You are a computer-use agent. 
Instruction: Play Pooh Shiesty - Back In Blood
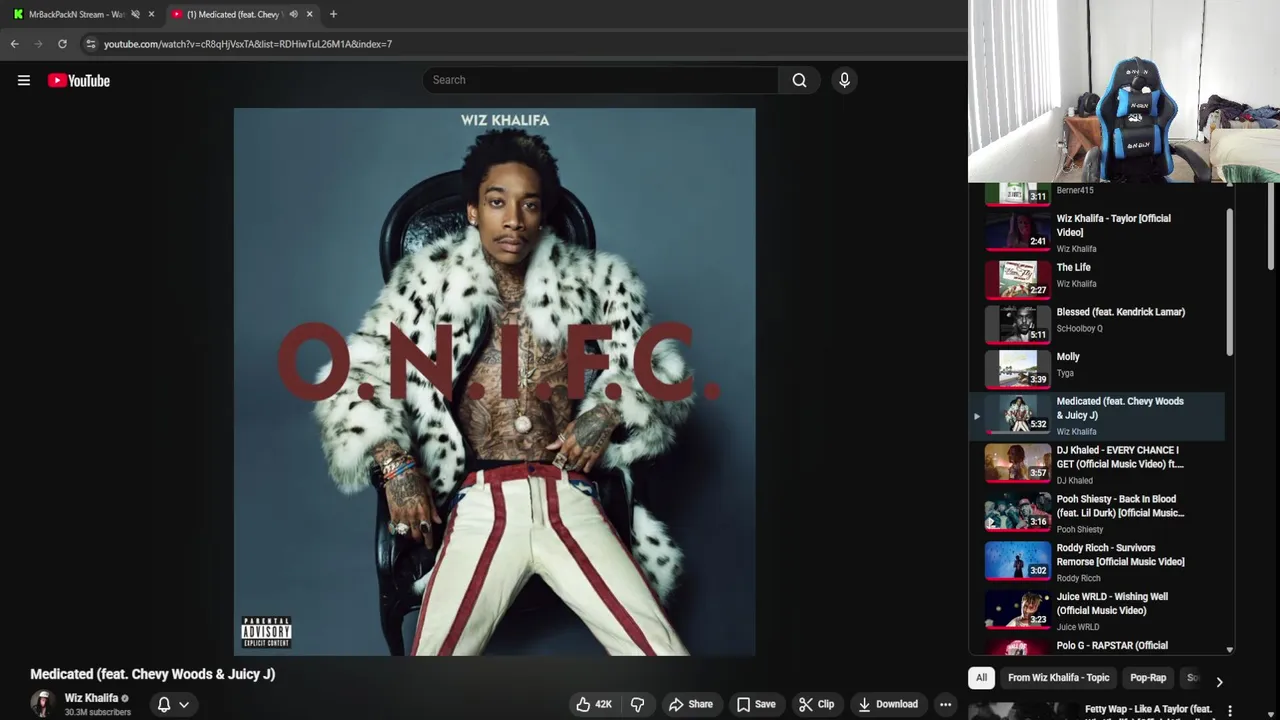1096,513
